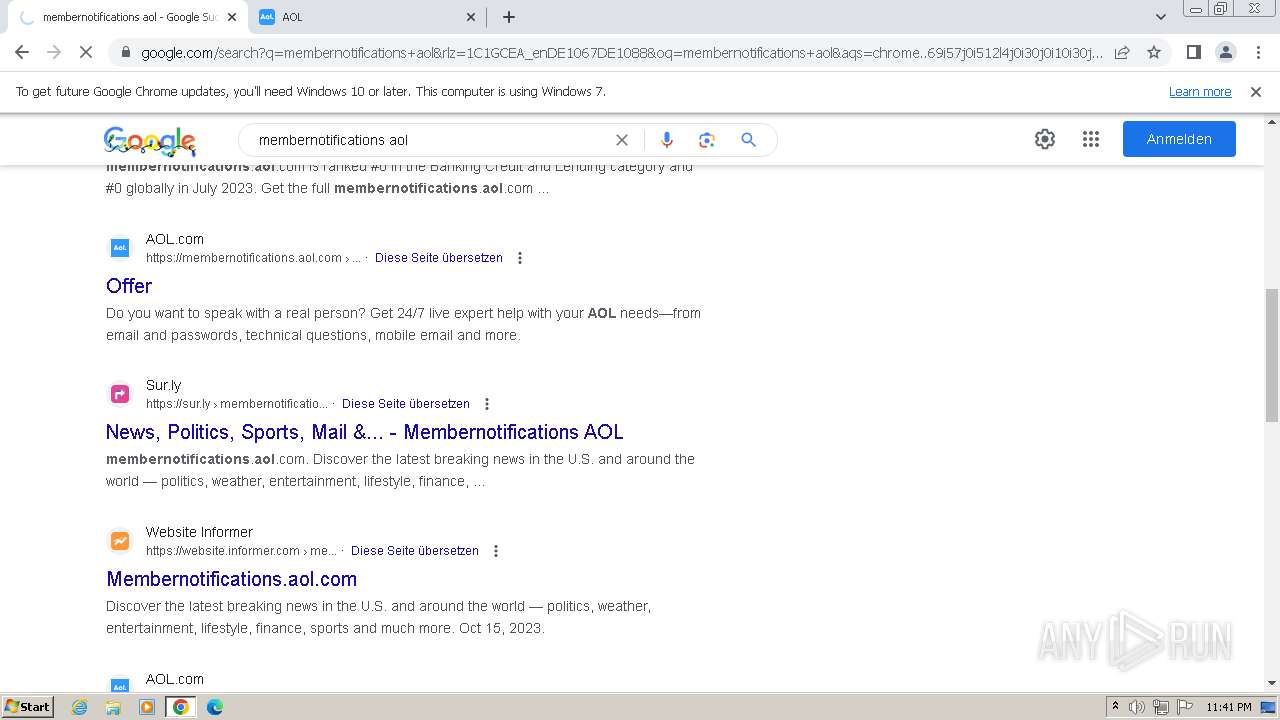Open a new browser tab
Screen dimensions: 1280x720
[x=509, y=17]
